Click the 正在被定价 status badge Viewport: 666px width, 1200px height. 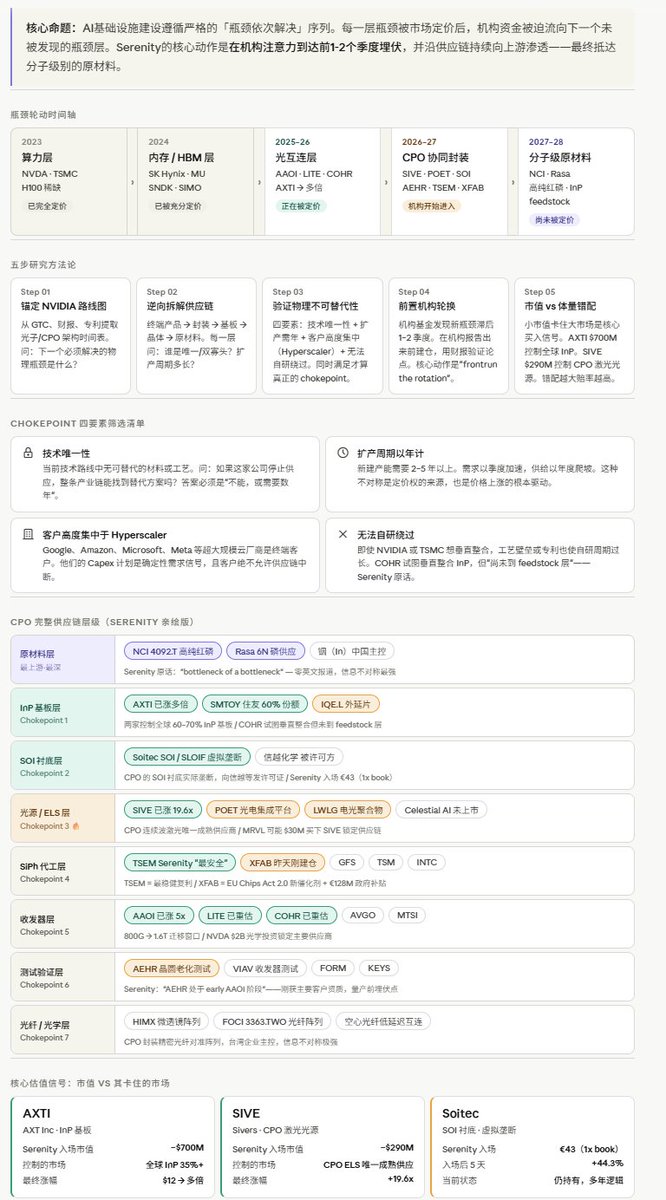[301, 205]
